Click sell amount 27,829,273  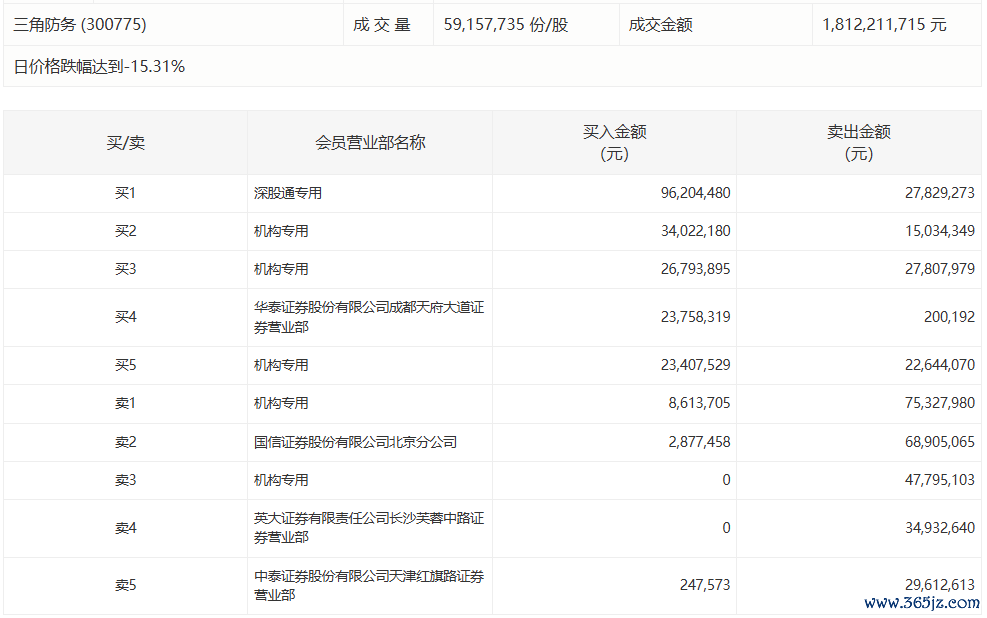pyautogui.click(x=940, y=193)
